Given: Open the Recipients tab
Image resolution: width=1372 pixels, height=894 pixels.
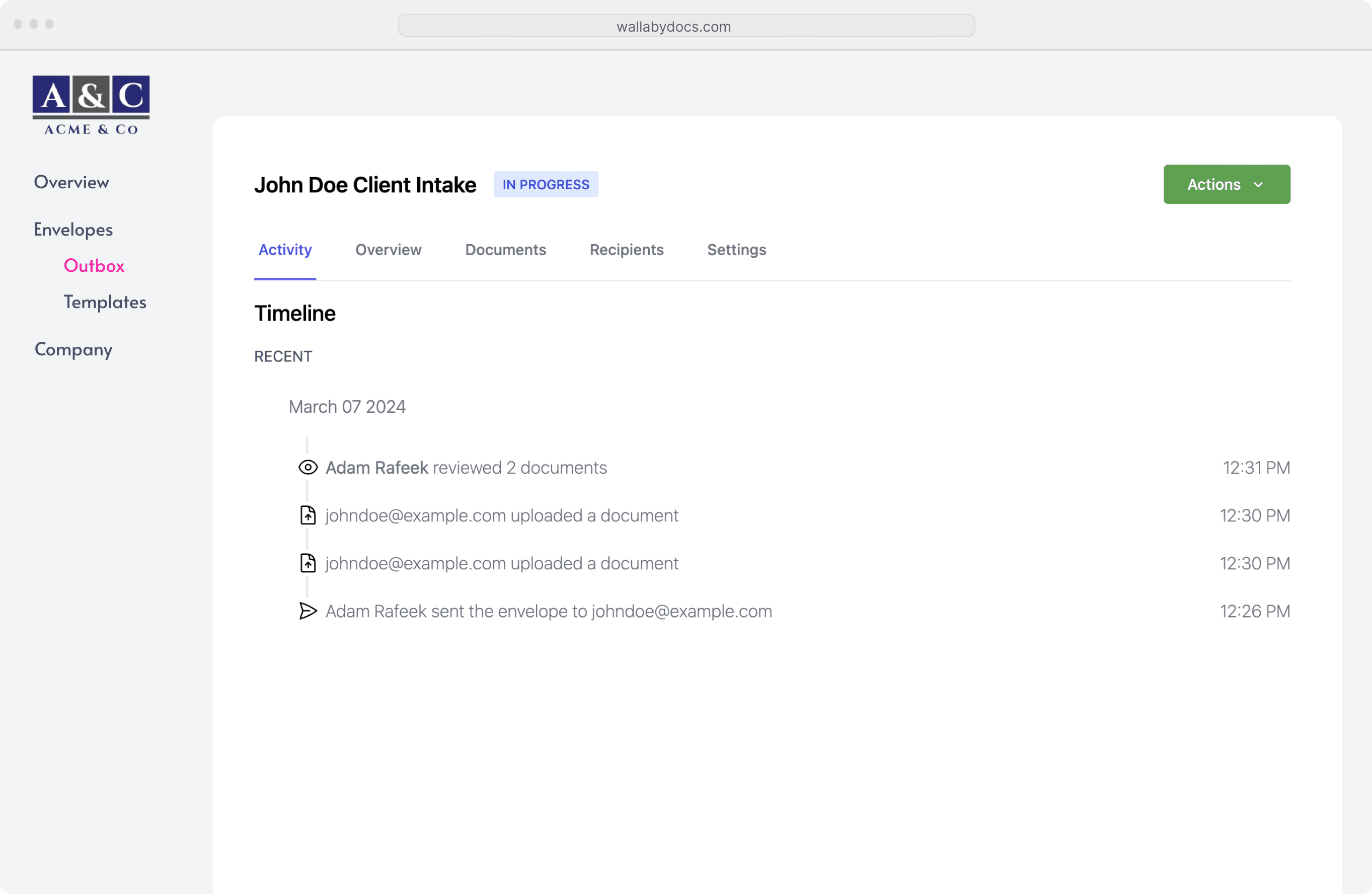Looking at the screenshot, I should (627, 250).
